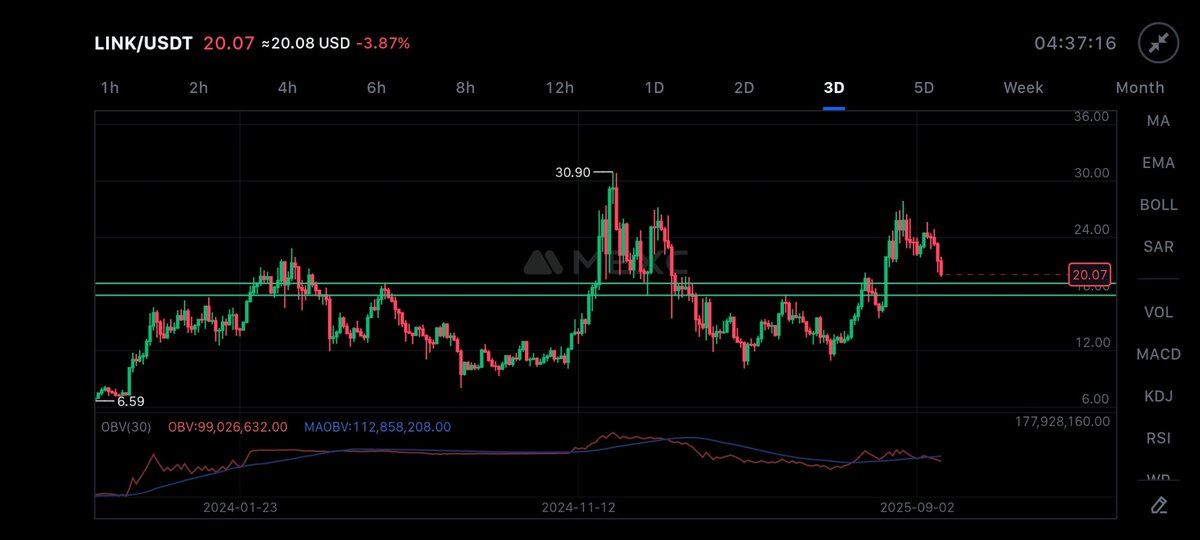This screenshot has width=1200, height=540.
Task: Click the 6.59 low price label
Action: [130, 401]
